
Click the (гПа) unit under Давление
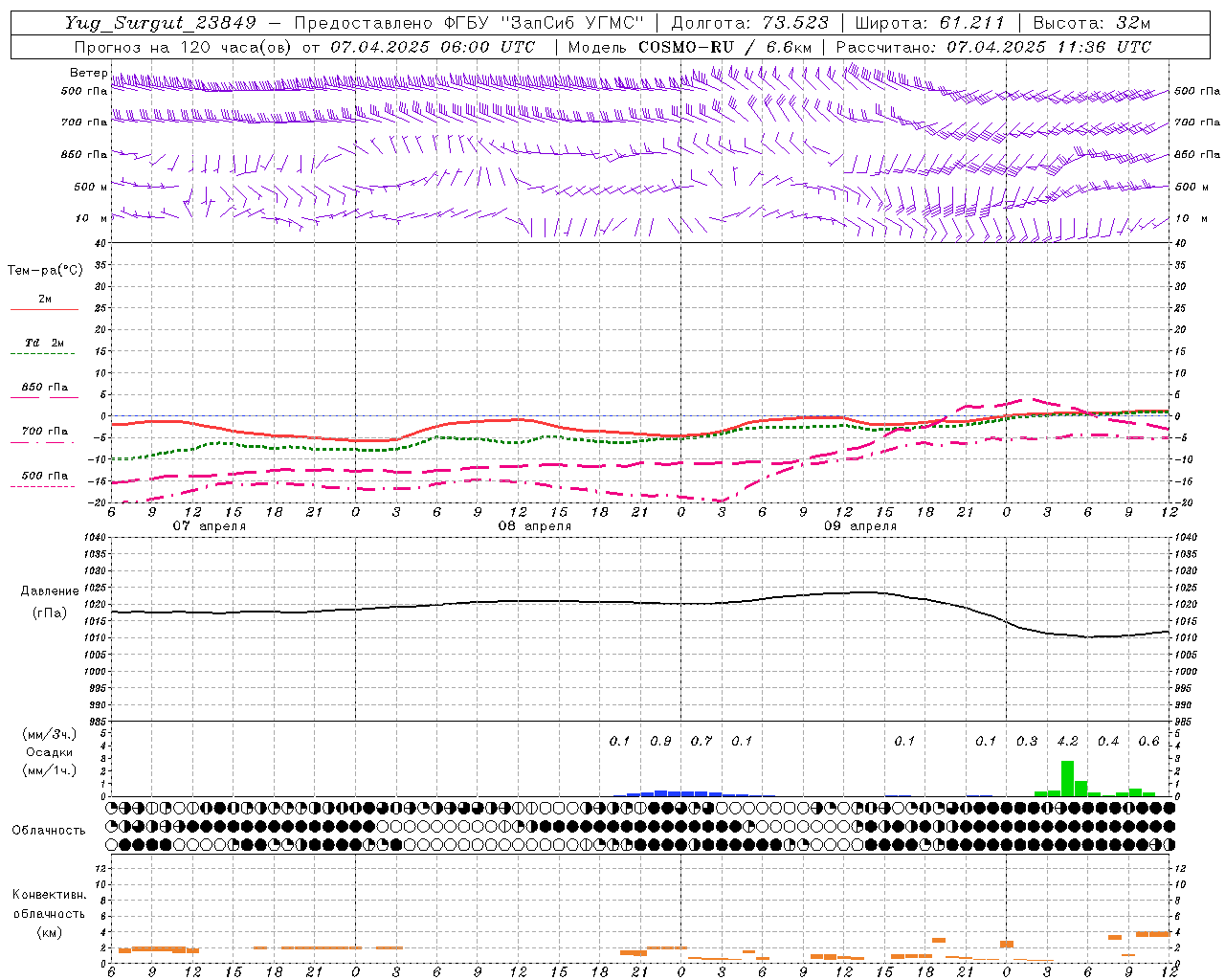pyautogui.click(x=50, y=613)
